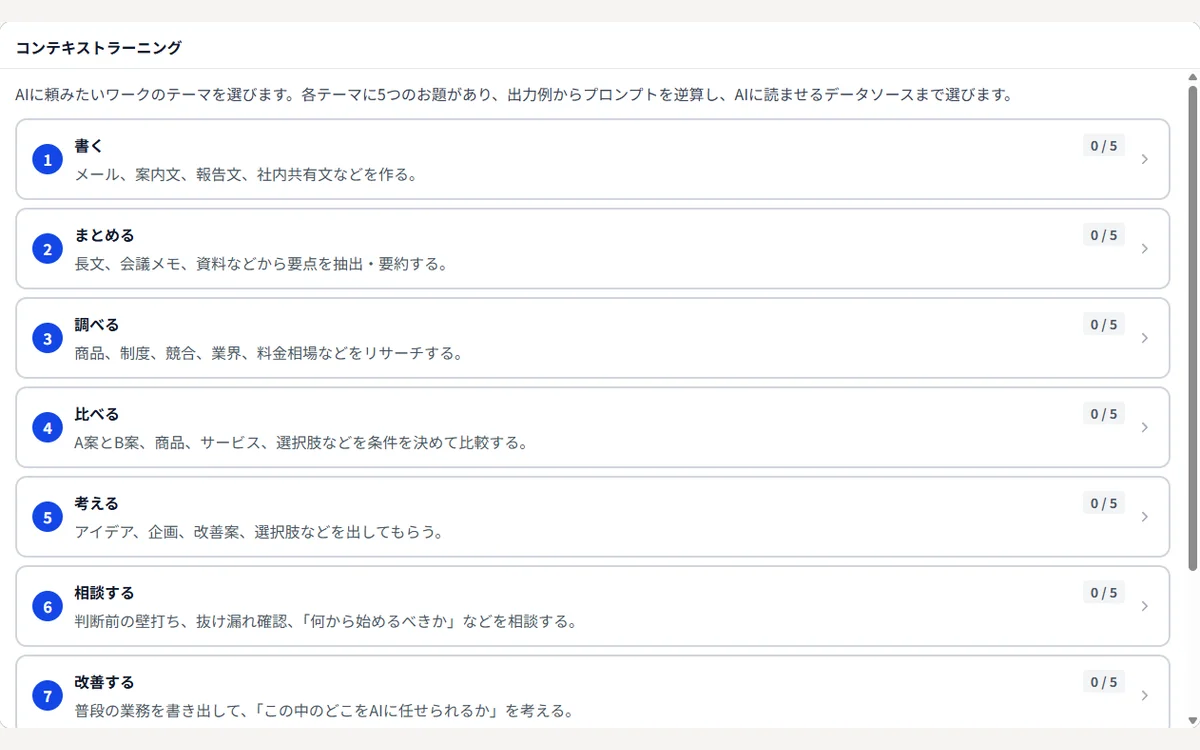Click the vertical scrollbar thumb
This screenshot has height=750, width=1200.
point(1192,328)
